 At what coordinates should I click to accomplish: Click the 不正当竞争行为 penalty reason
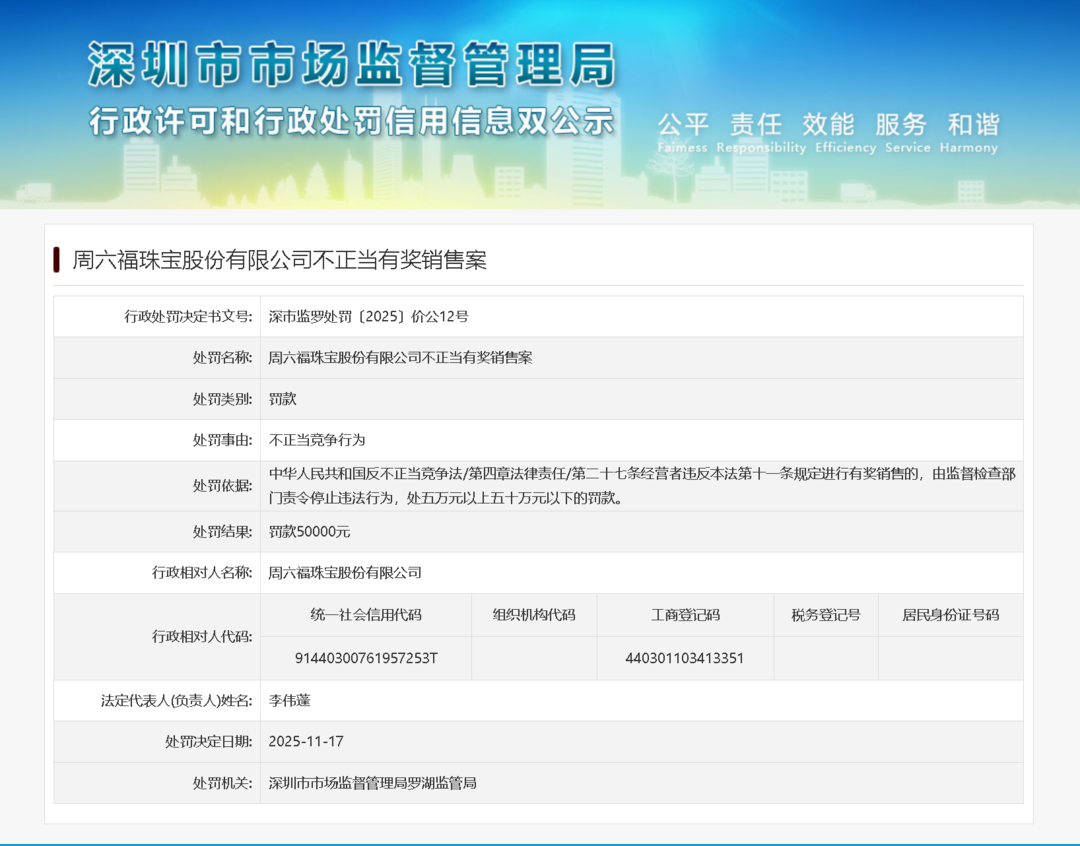tap(317, 440)
